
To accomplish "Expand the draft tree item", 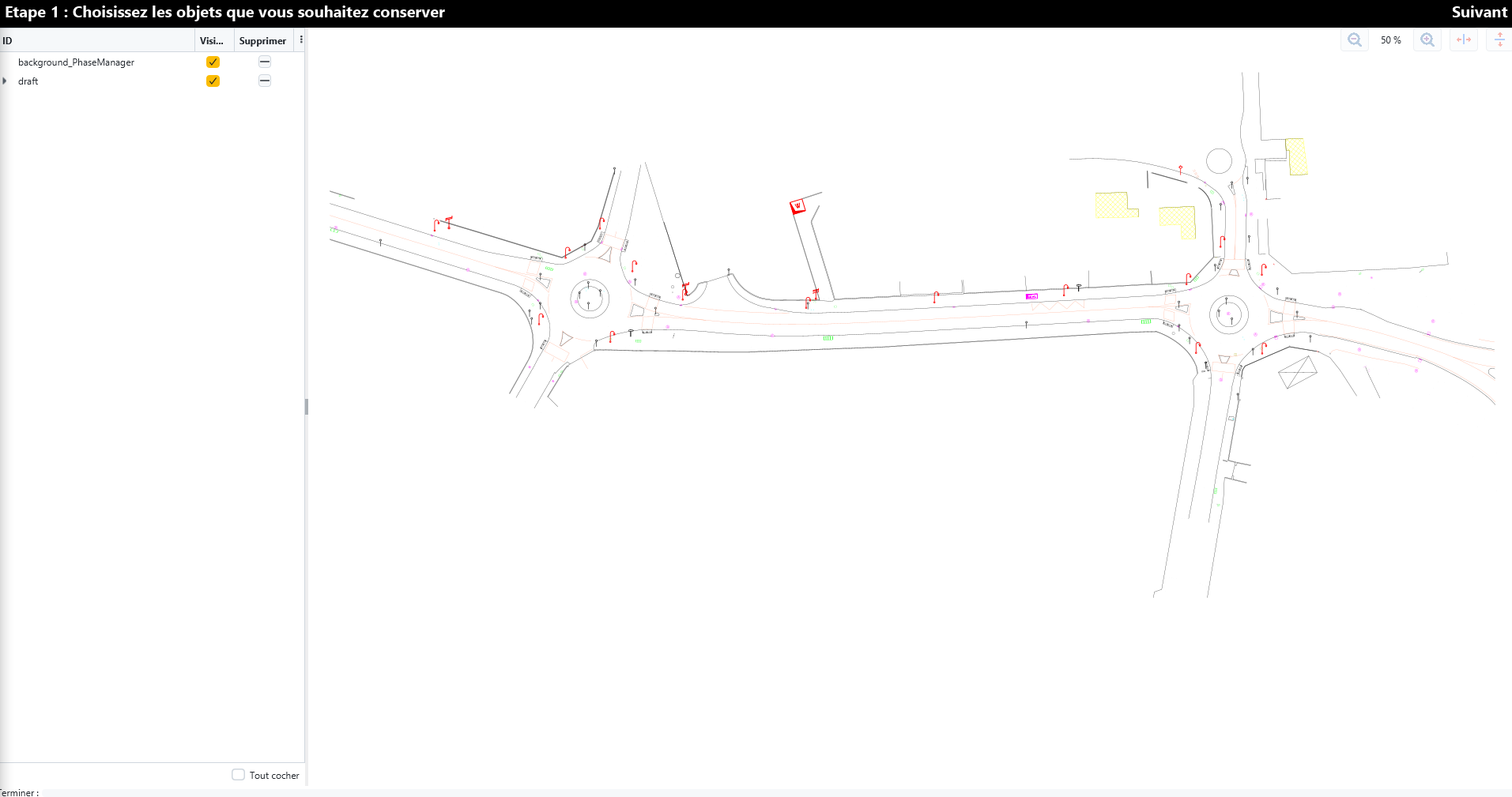I will click(x=6, y=81).
